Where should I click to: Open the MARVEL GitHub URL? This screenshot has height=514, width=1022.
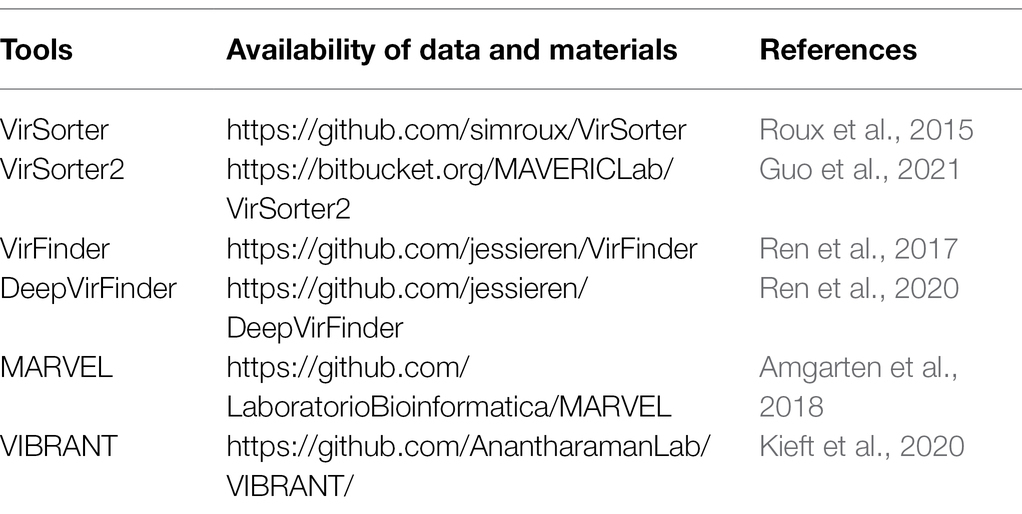[x=448, y=387]
